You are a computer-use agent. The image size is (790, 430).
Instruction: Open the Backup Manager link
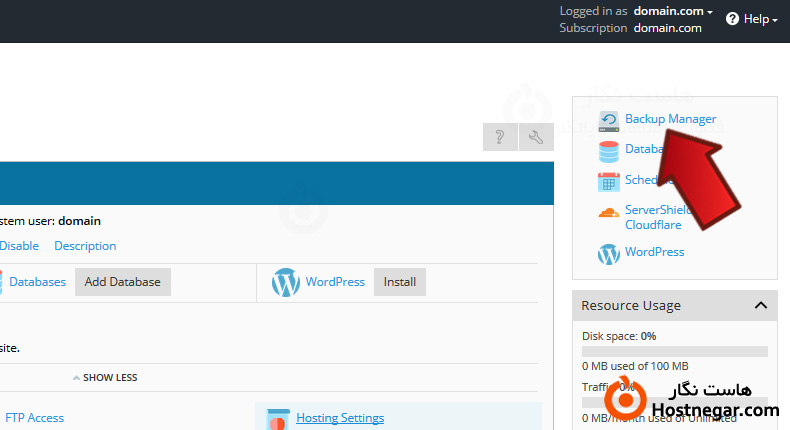coord(670,119)
